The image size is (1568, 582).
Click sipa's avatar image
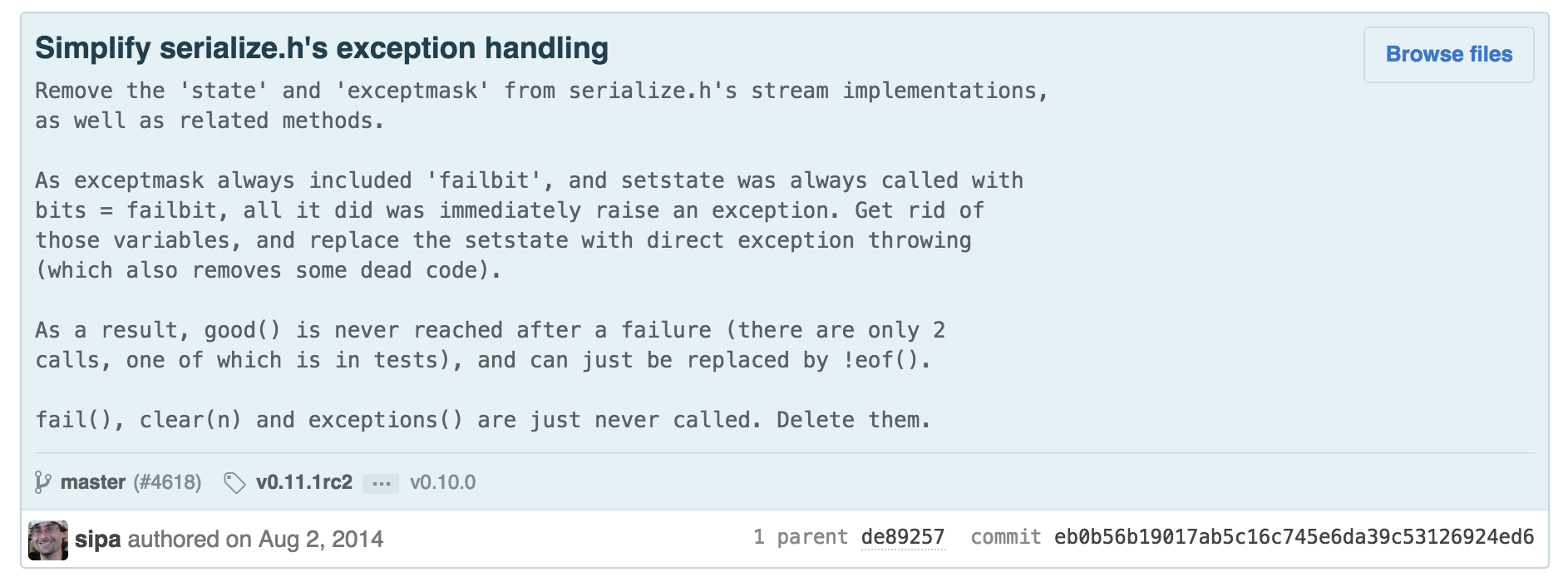click(x=48, y=540)
